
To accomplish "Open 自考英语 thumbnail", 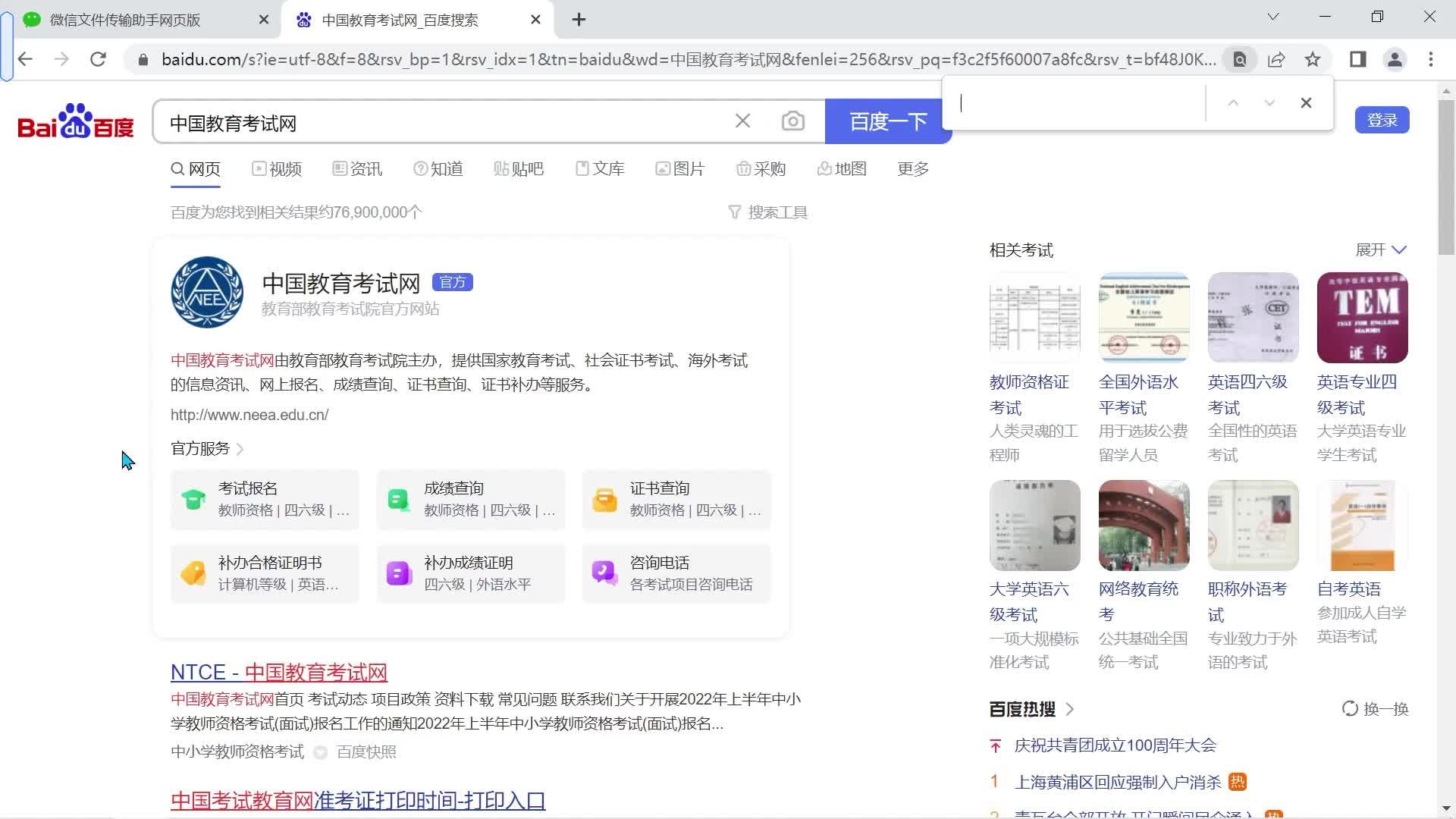I will pos(1363,526).
